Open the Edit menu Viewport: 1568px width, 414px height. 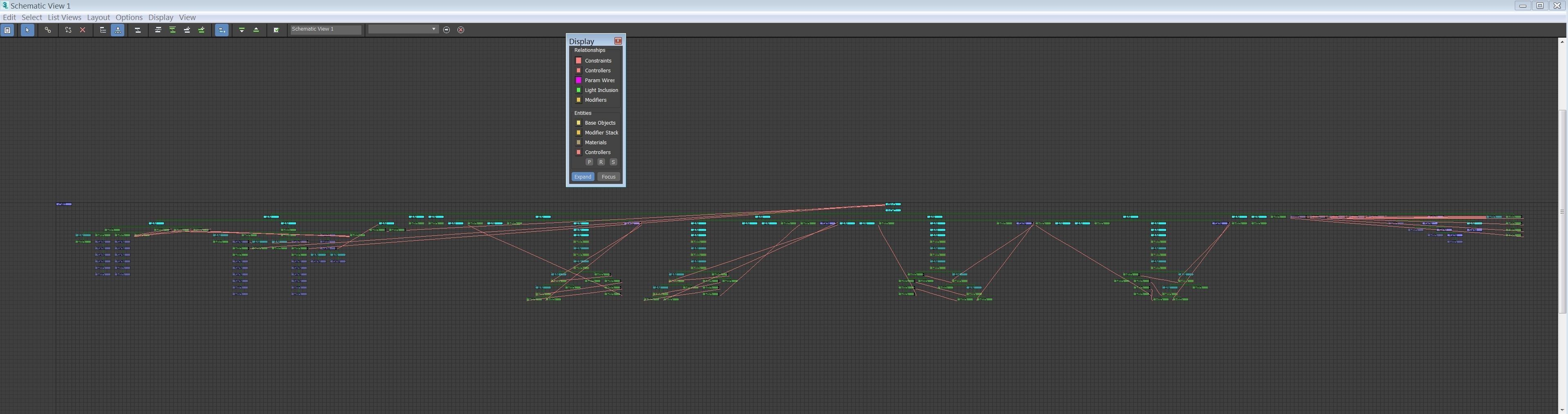10,17
